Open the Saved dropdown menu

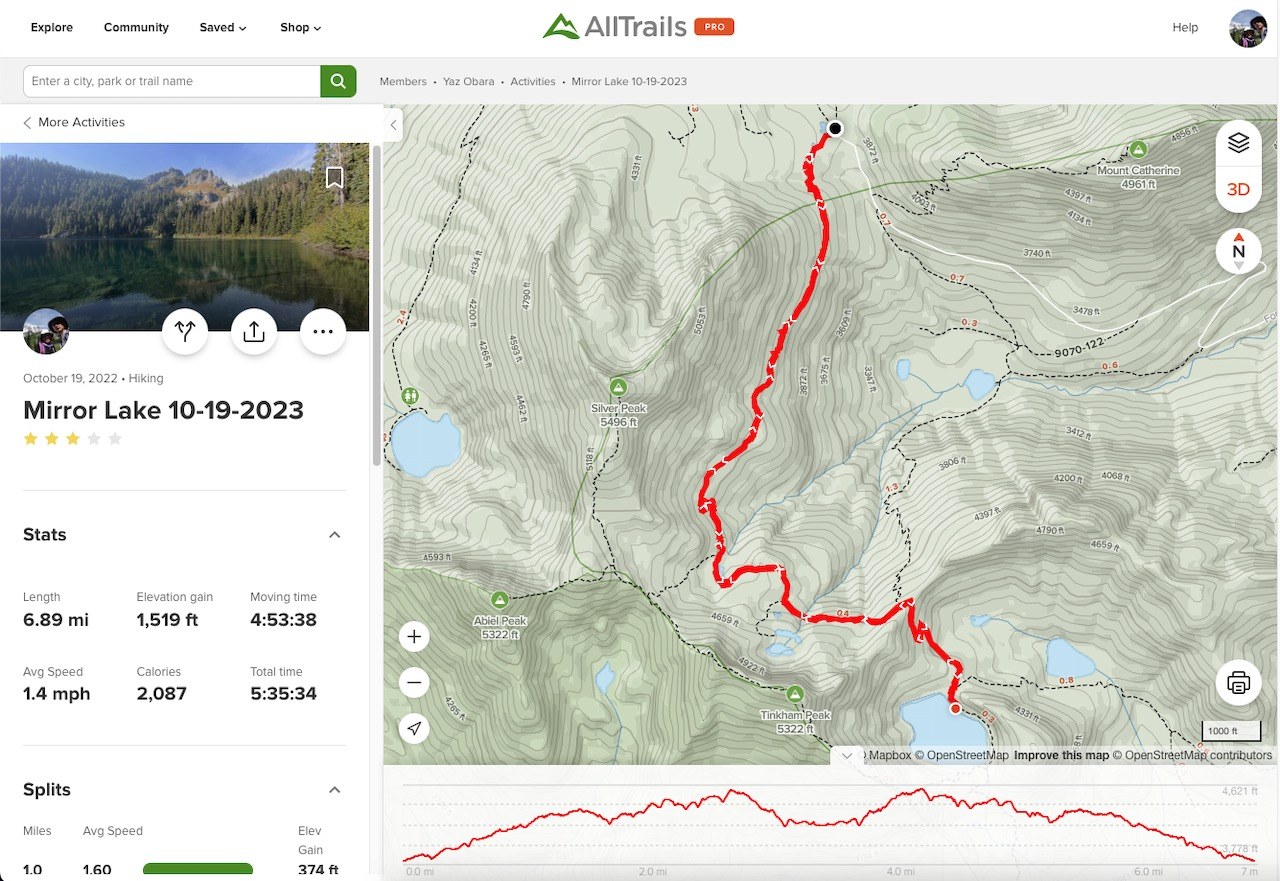coord(222,27)
